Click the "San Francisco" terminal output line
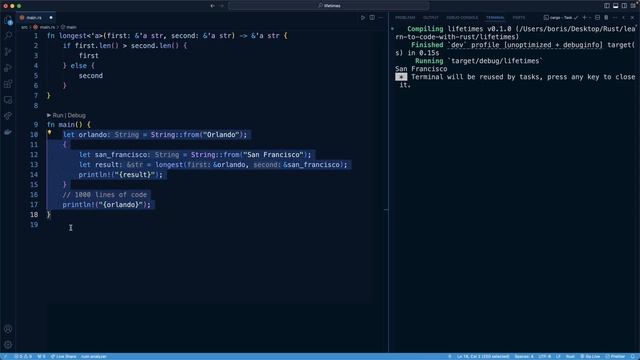 (x=421, y=69)
